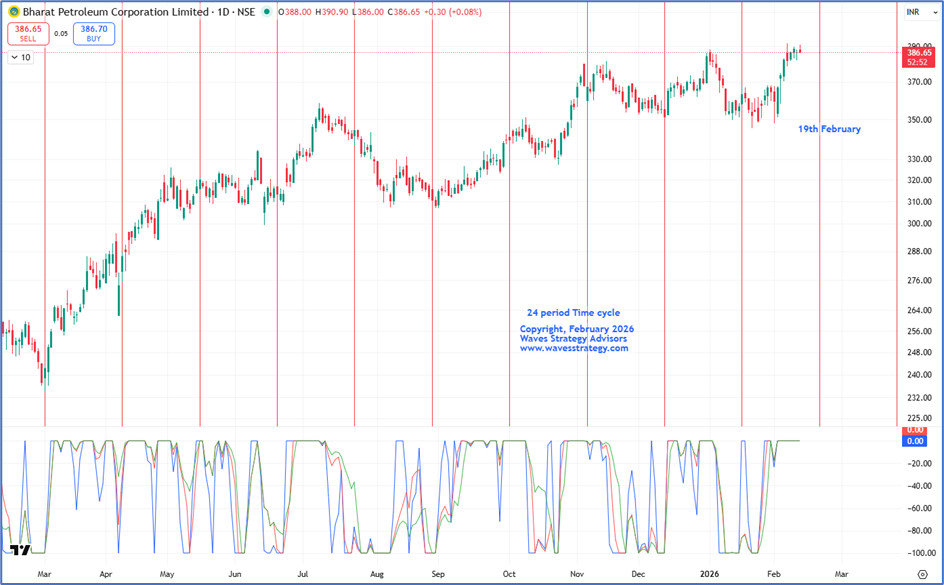Image resolution: width=944 pixels, height=585 pixels.
Task: Click the current price label 386.65
Action: [x=919, y=53]
